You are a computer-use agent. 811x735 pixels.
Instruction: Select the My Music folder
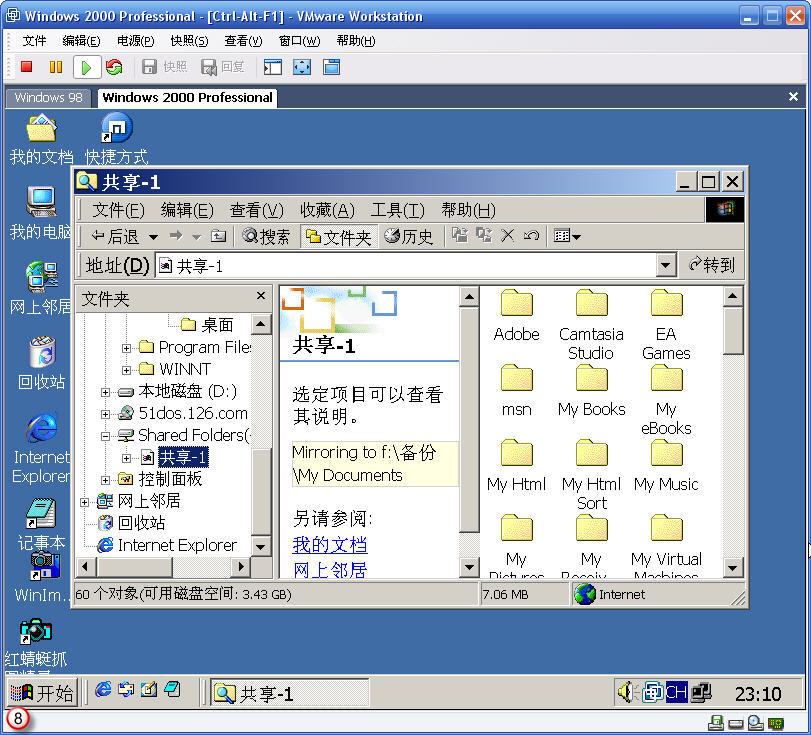pos(666,466)
